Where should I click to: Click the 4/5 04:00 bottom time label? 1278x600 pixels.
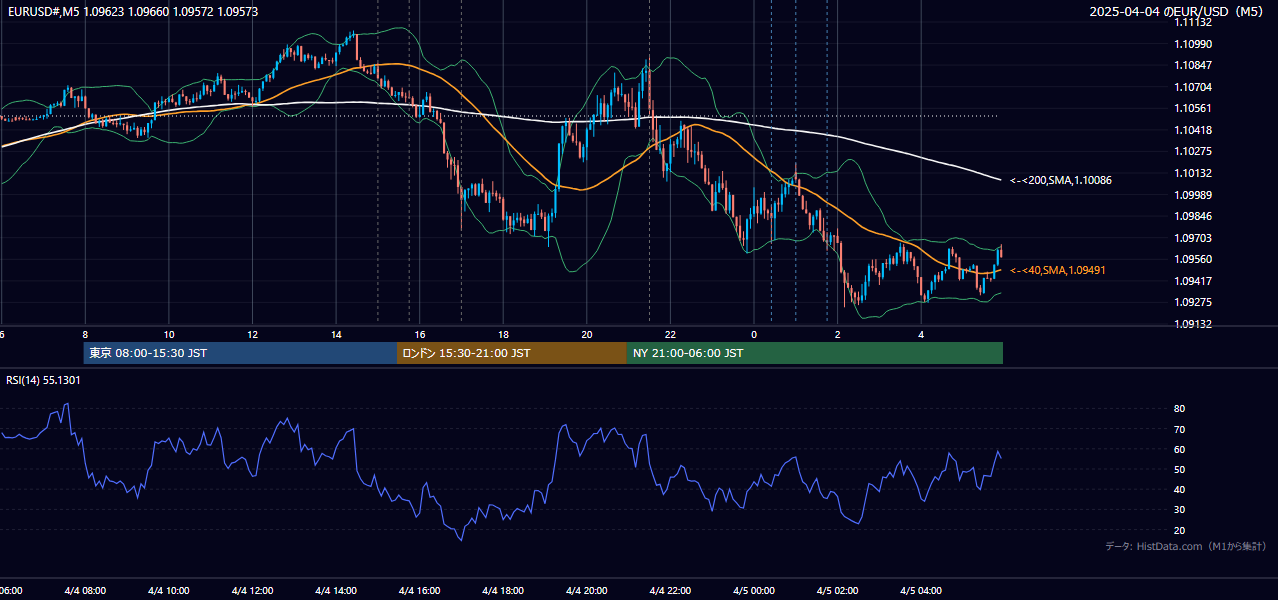pyautogui.click(x=922, y=591)
